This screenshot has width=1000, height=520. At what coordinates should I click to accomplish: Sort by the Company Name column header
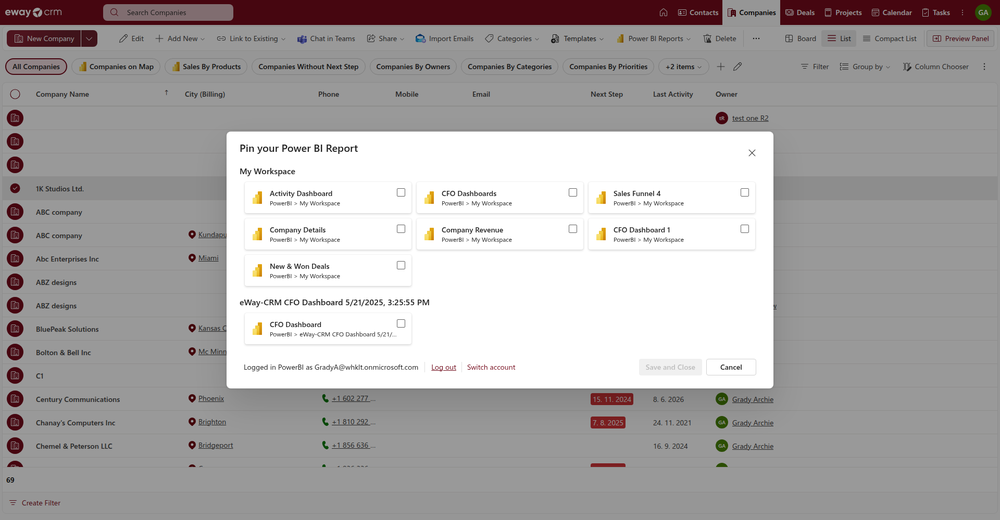[x=62, y=94]
